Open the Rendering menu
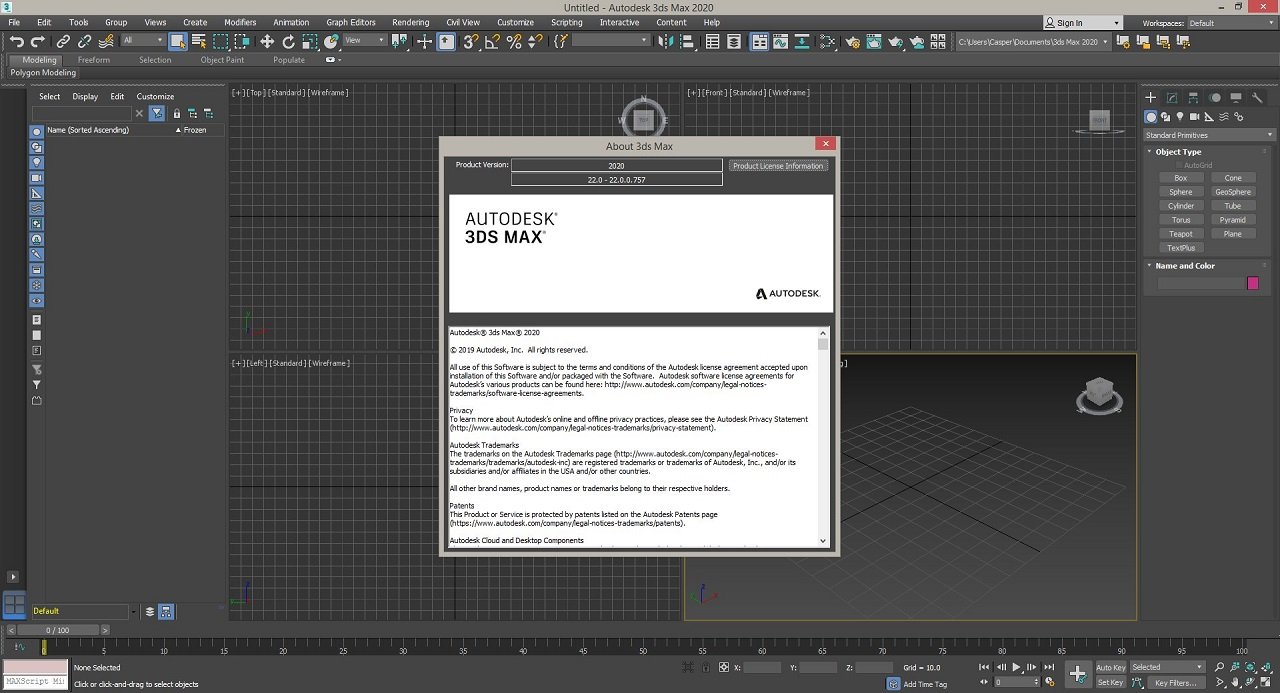The width and height of the screenshot is (1280, 693). coord(410,22)
